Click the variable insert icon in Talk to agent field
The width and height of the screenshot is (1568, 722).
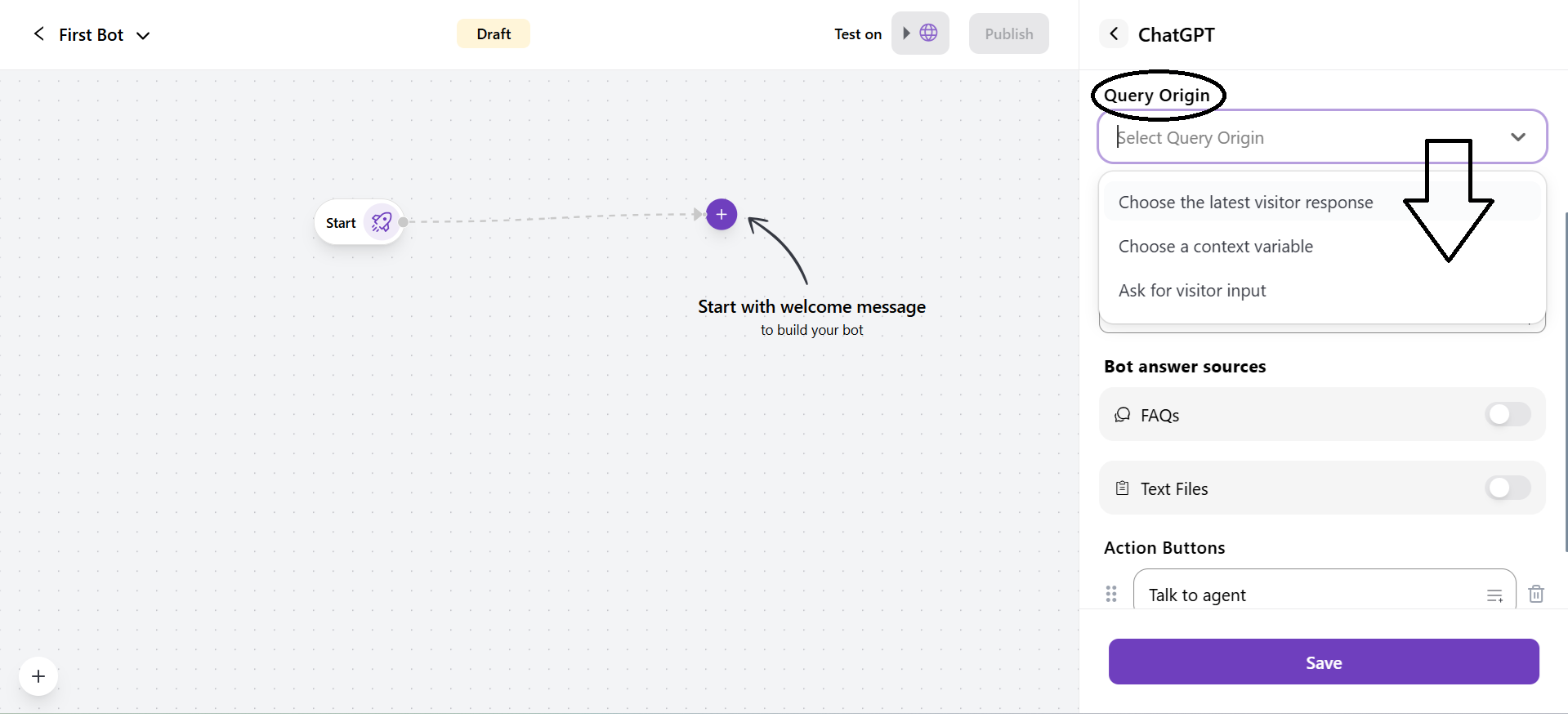1494,595
